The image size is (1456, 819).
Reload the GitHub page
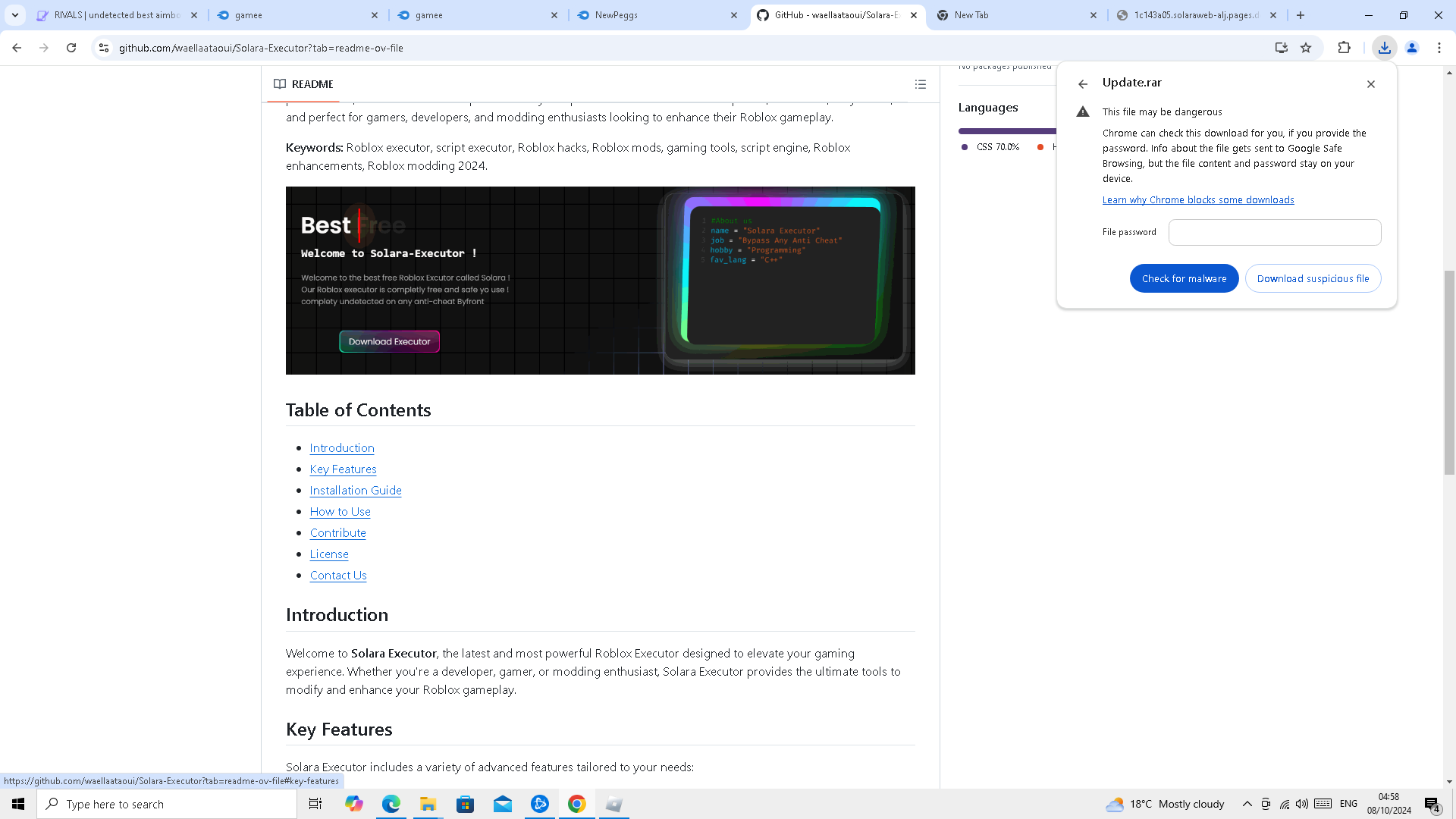coord(71,48)
